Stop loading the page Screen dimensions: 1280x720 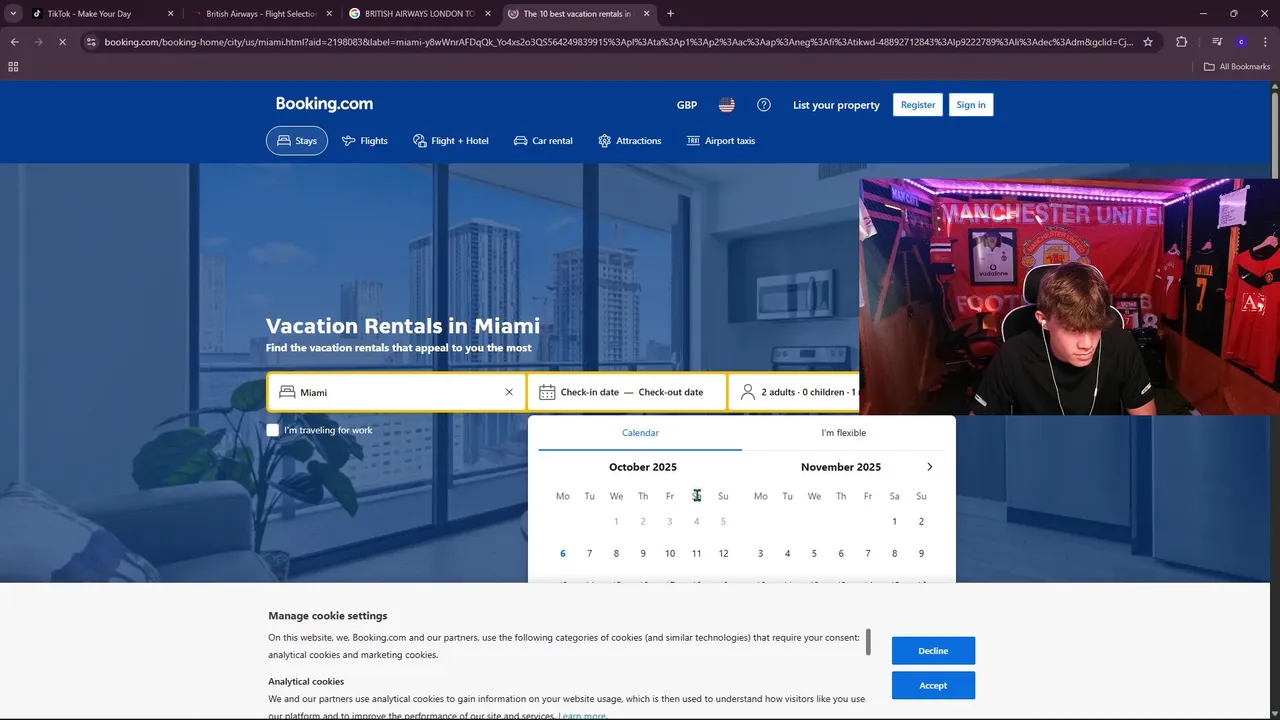pyautogui.click(x=63, y=42)
